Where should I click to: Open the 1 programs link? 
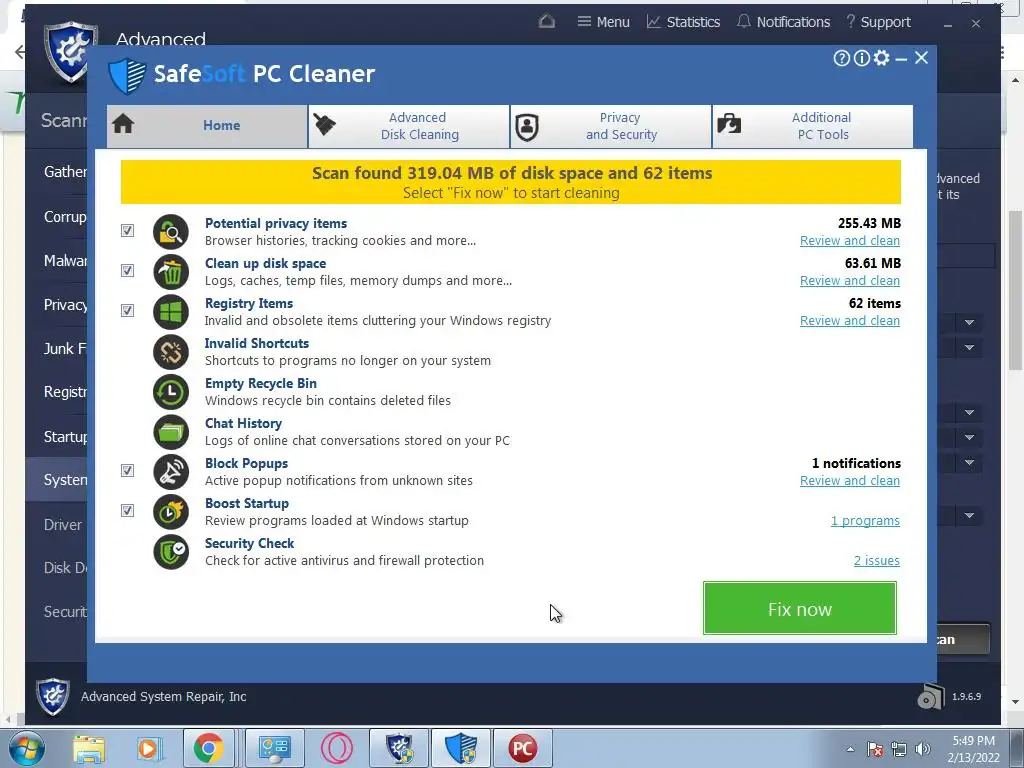(865, 520)
